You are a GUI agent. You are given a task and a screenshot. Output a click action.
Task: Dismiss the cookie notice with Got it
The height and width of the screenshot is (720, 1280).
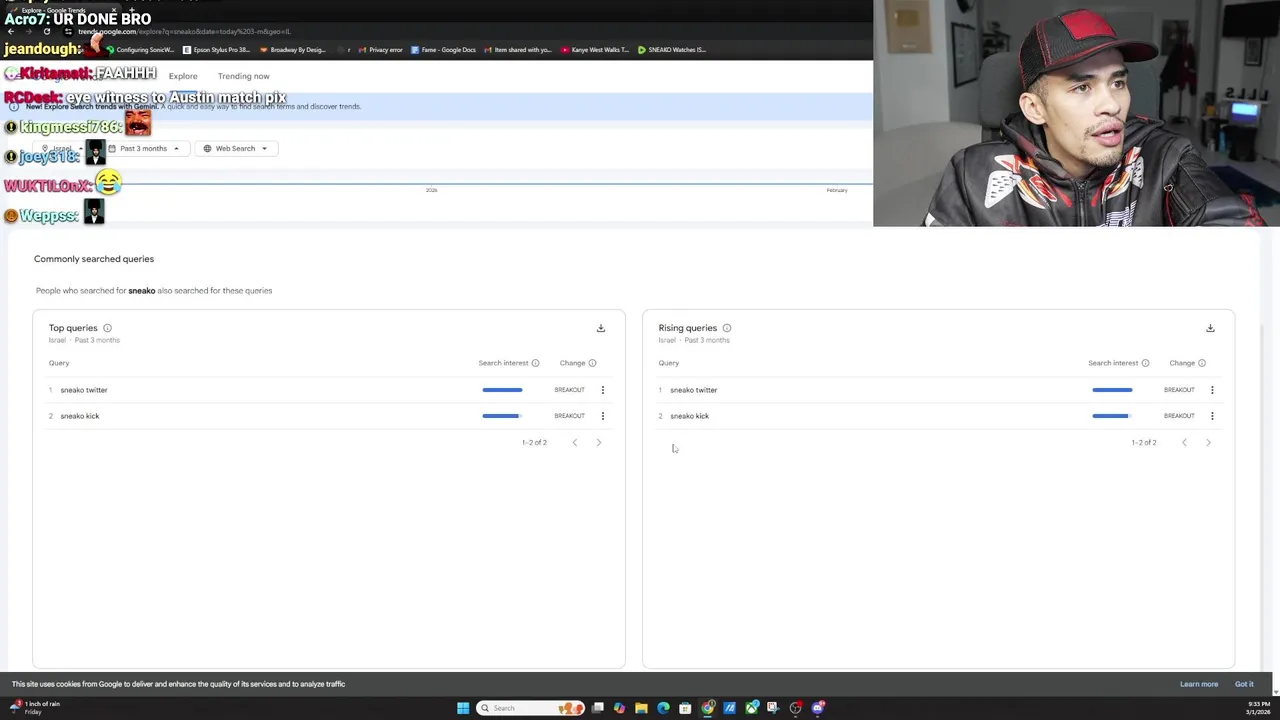1244,684
